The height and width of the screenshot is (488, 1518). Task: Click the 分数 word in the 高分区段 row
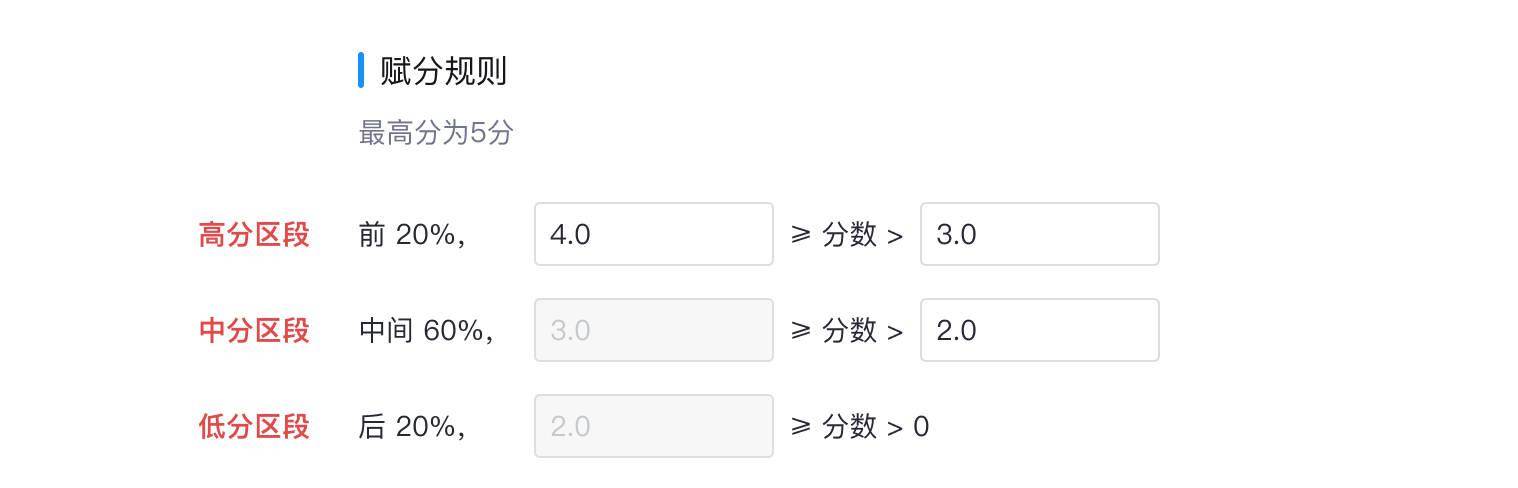pos(849,235)
